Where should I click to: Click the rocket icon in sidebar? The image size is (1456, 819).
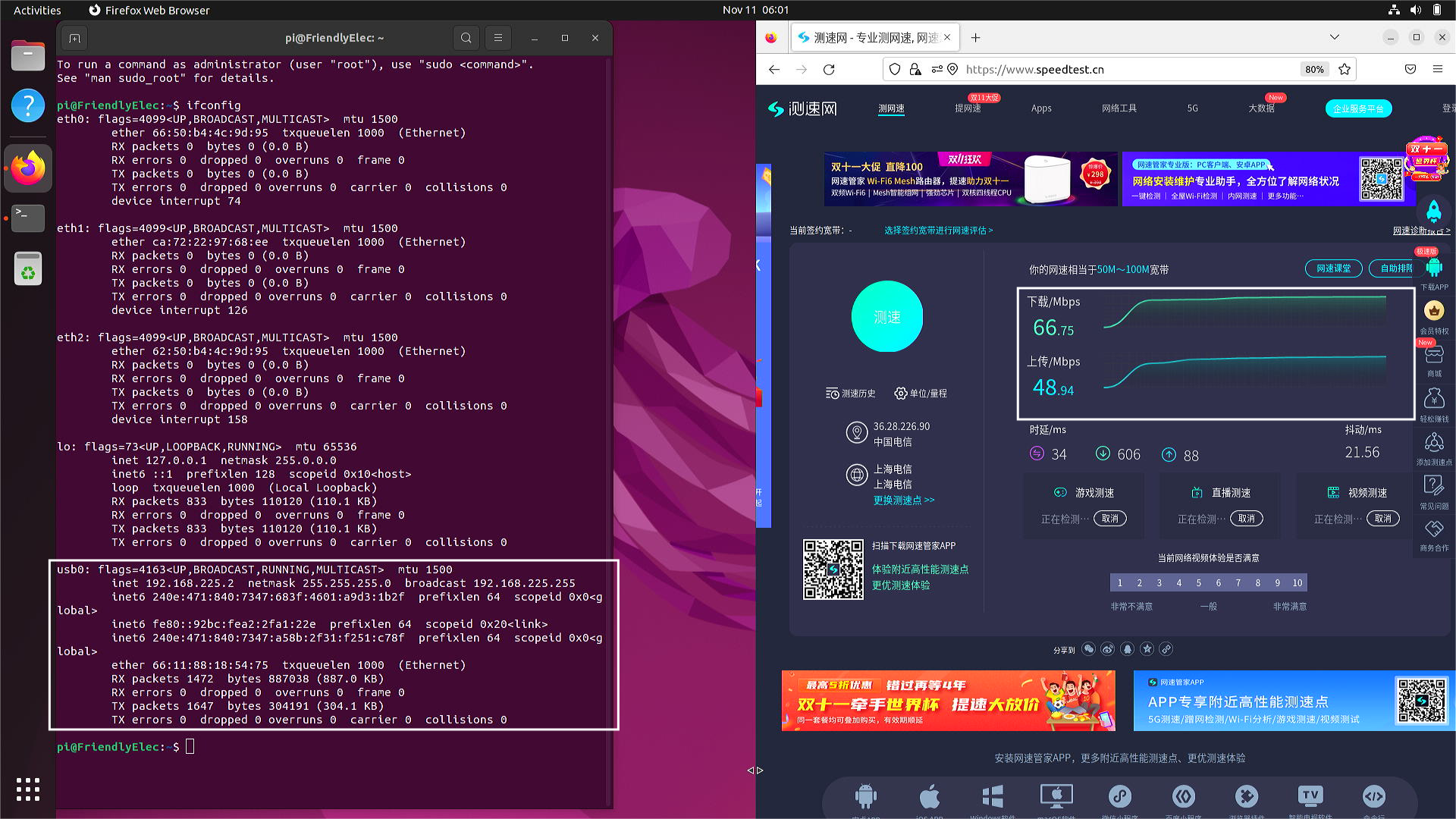[x=1433, y=210]
